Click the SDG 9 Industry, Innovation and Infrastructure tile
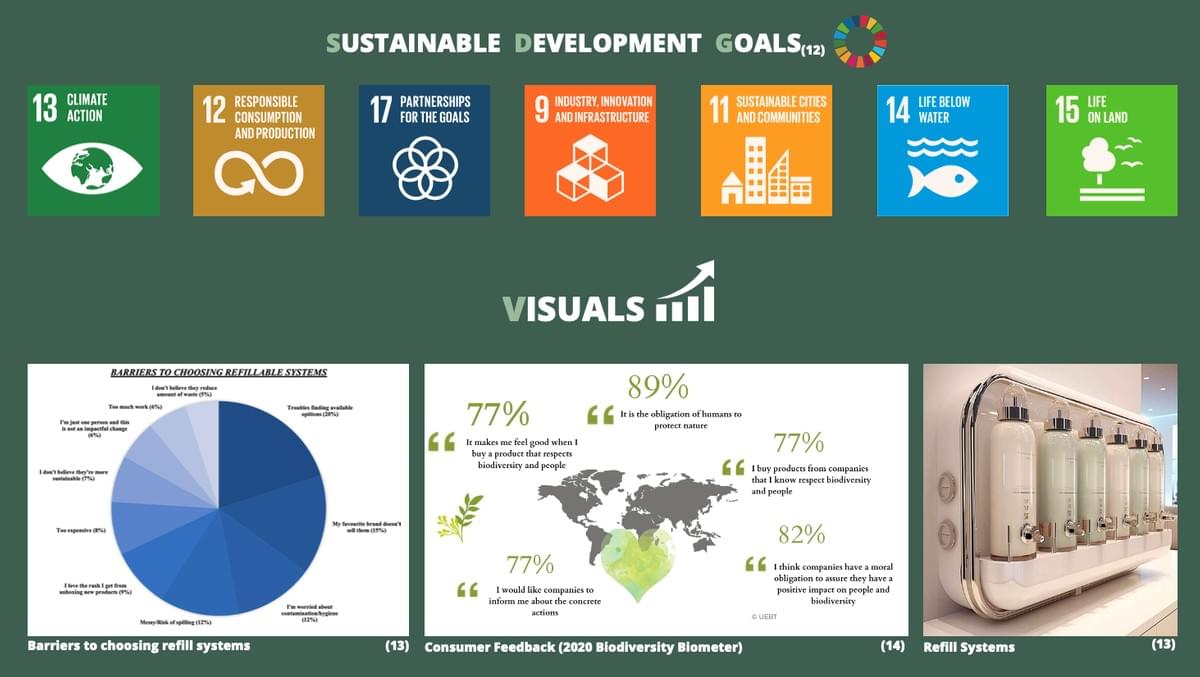The width and height of the screenshot is (1200, 677). coord(590,150)
